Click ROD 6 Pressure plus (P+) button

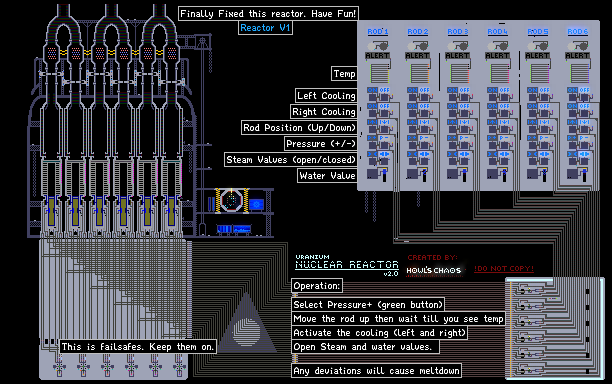coord(572,138)
